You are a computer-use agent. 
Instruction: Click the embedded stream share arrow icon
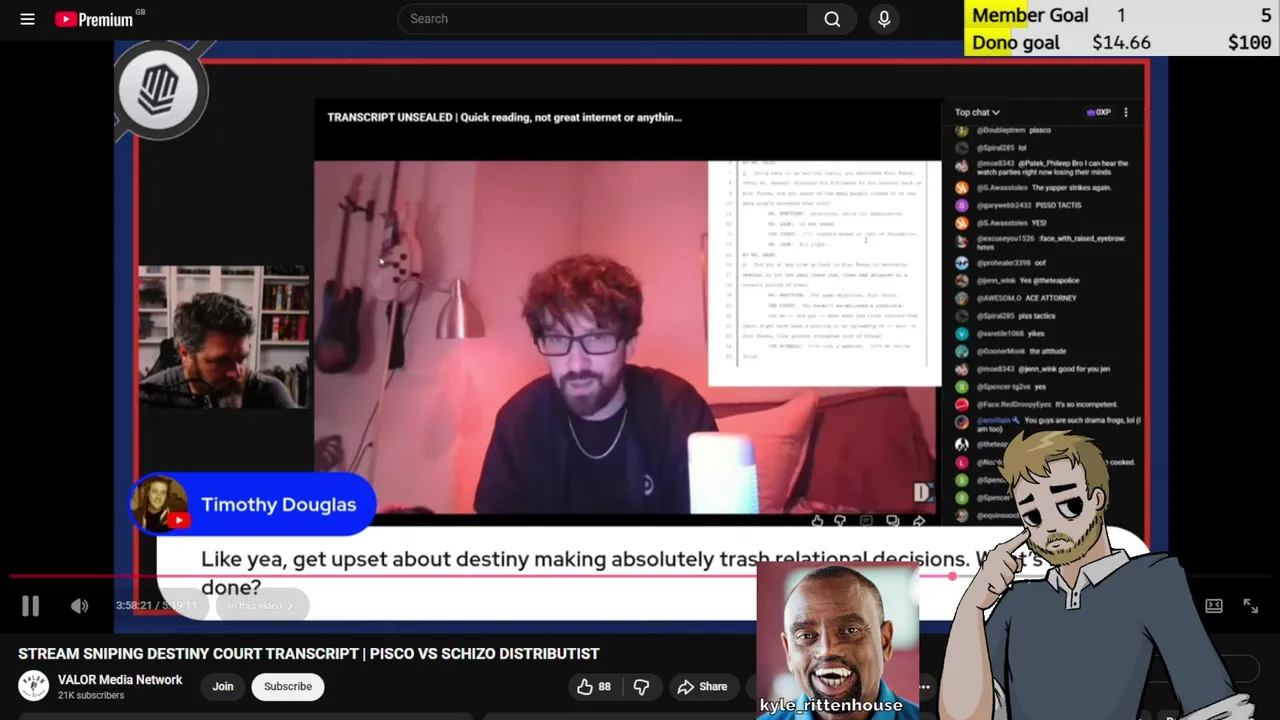[918, 520]
